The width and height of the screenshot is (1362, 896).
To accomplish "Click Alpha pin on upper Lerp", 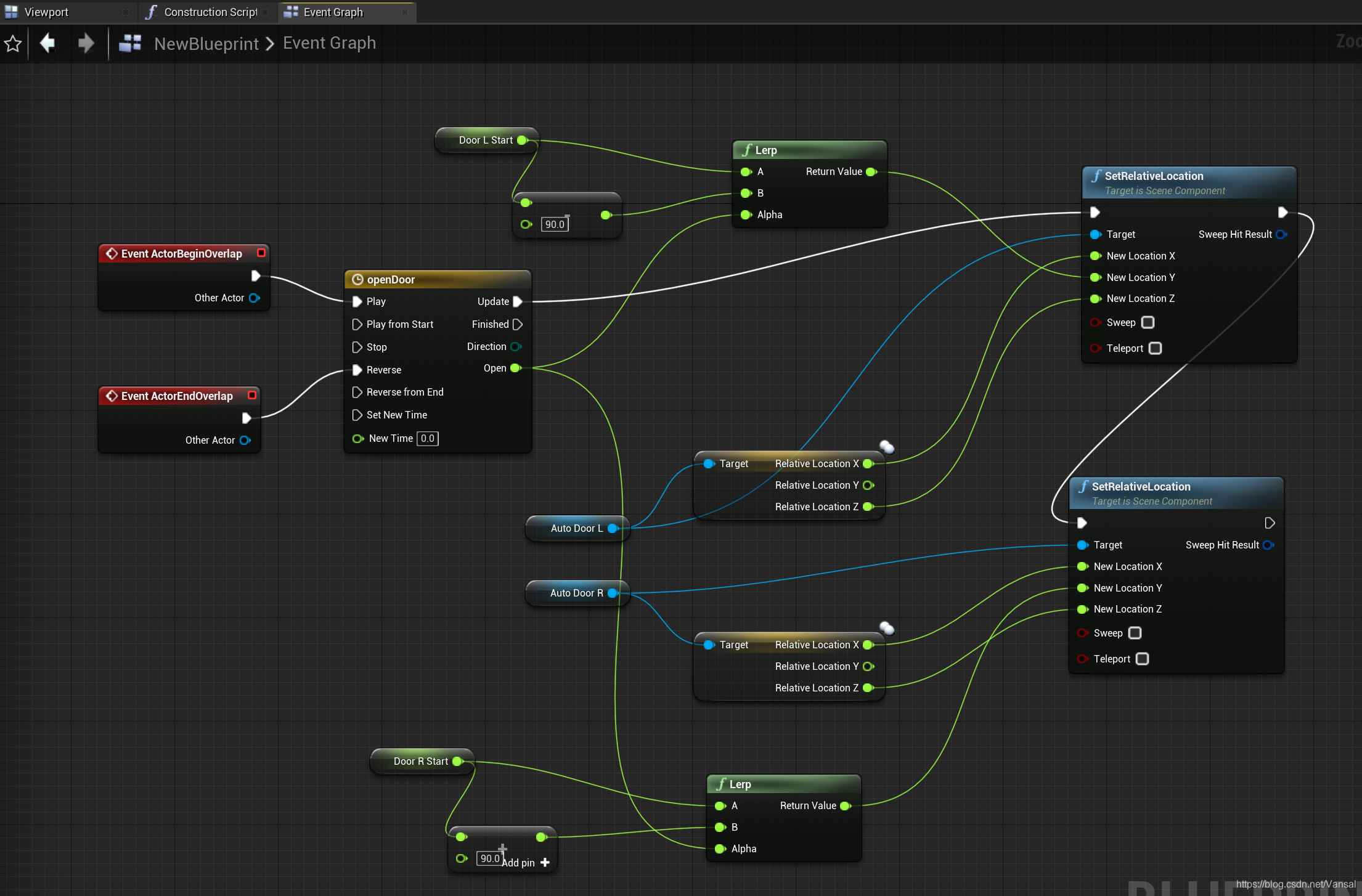I will (746, 214).
